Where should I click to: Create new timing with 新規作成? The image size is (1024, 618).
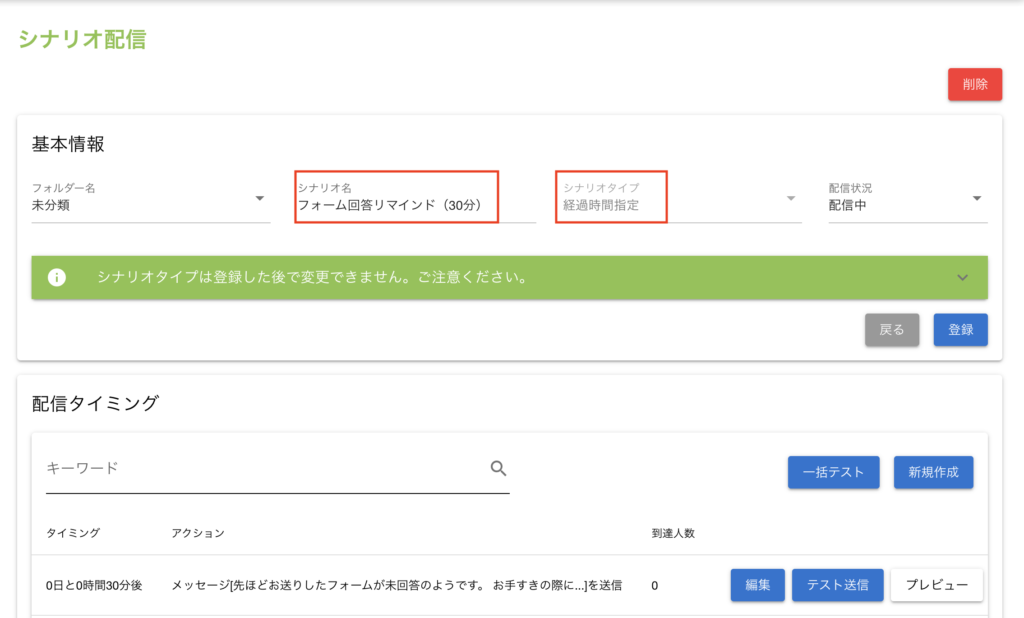point(933,472)
